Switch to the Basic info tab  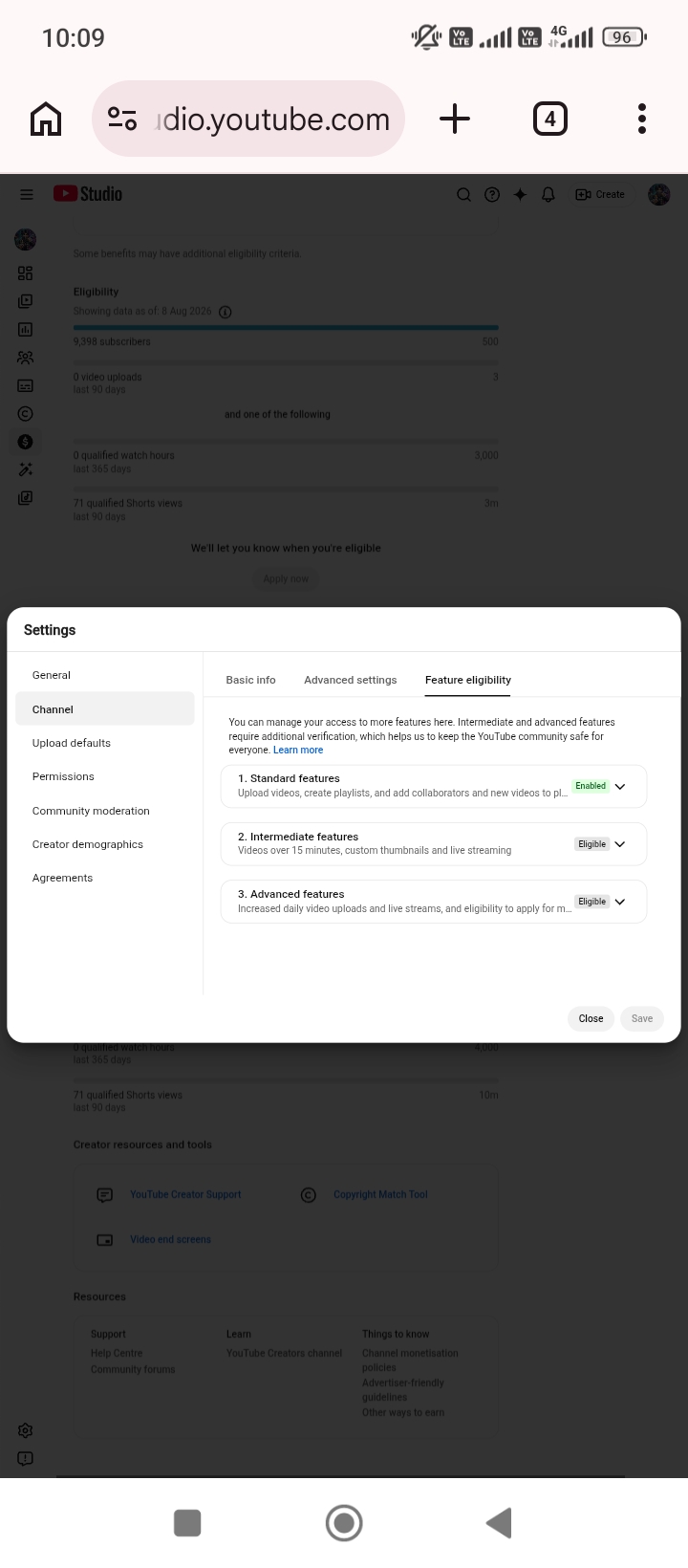250,680
